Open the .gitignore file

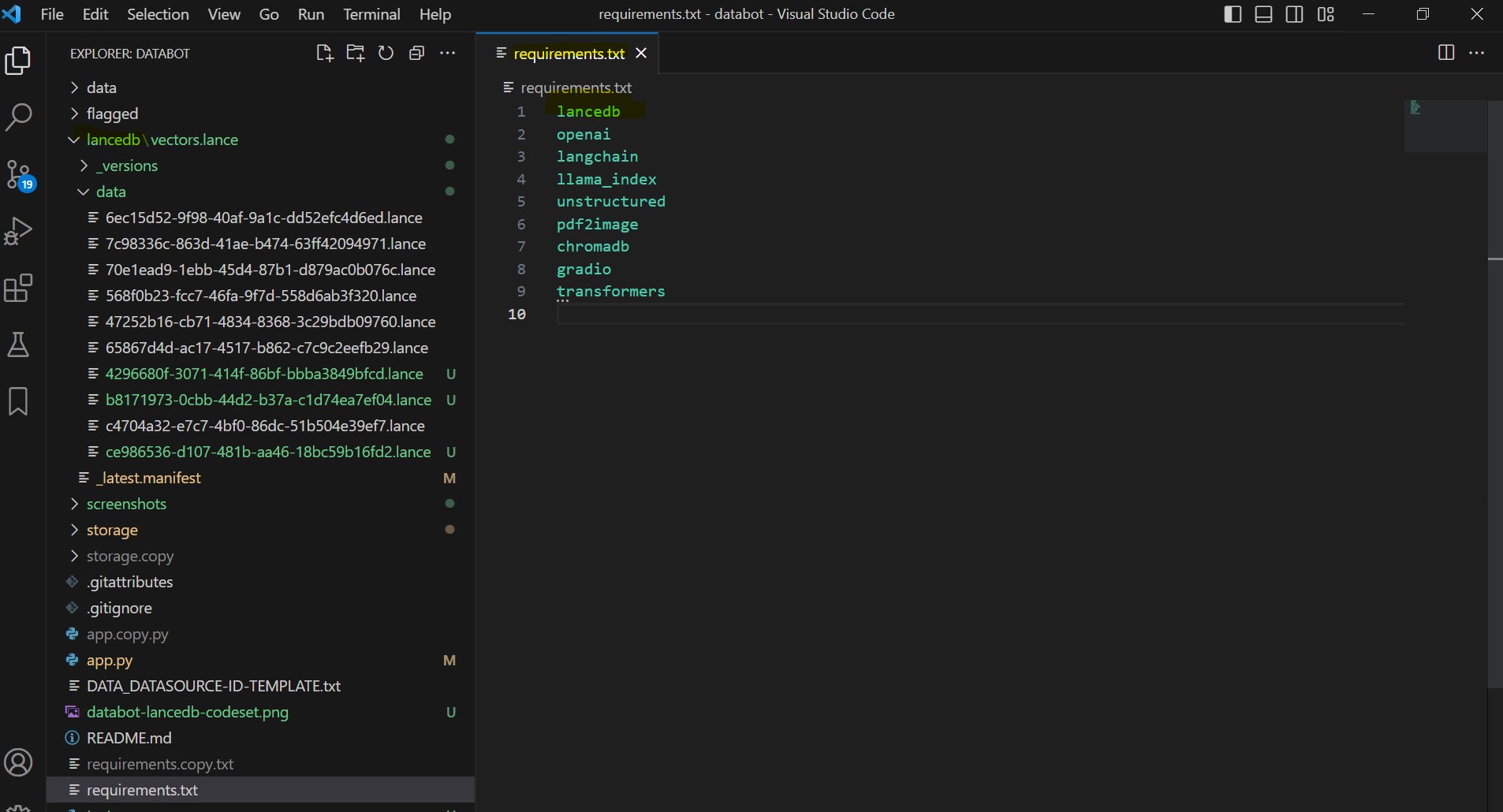coord(260,608)
